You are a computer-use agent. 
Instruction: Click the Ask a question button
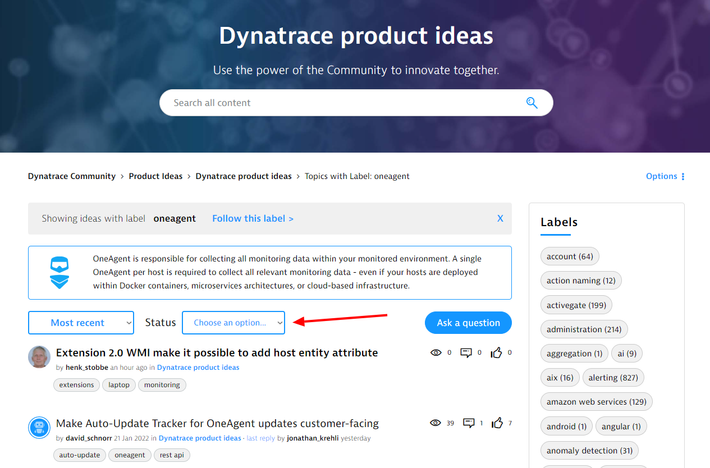(x=468, y=322)
